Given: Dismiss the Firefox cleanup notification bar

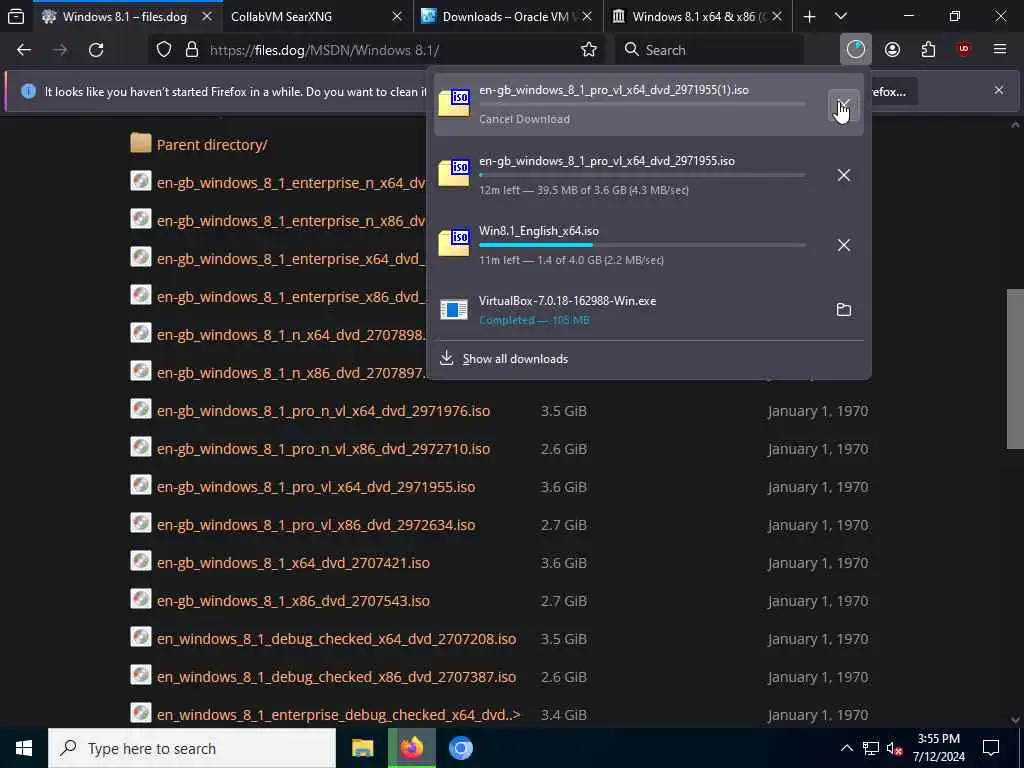Looking at the screenshot, I should [999, 90].
